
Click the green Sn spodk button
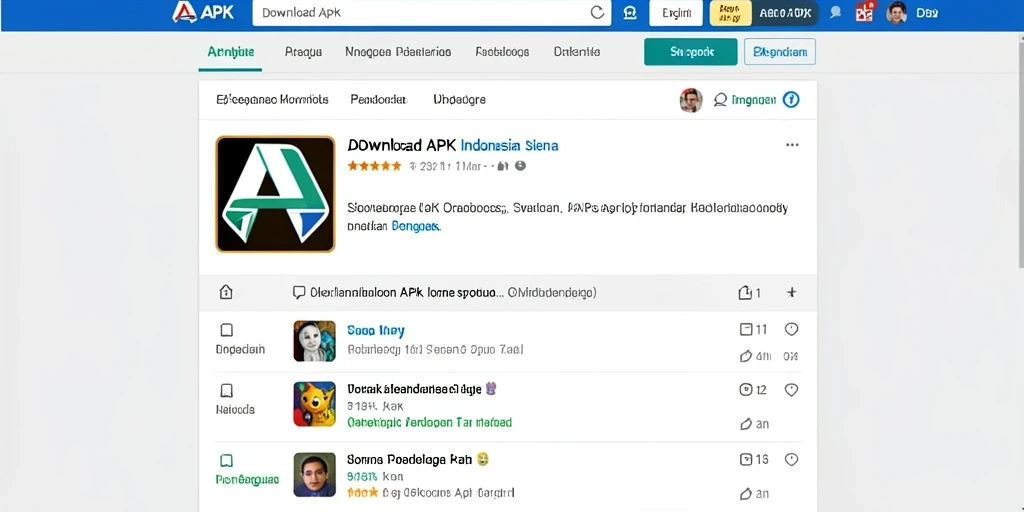pyautogui.click(x=691, y=52)
